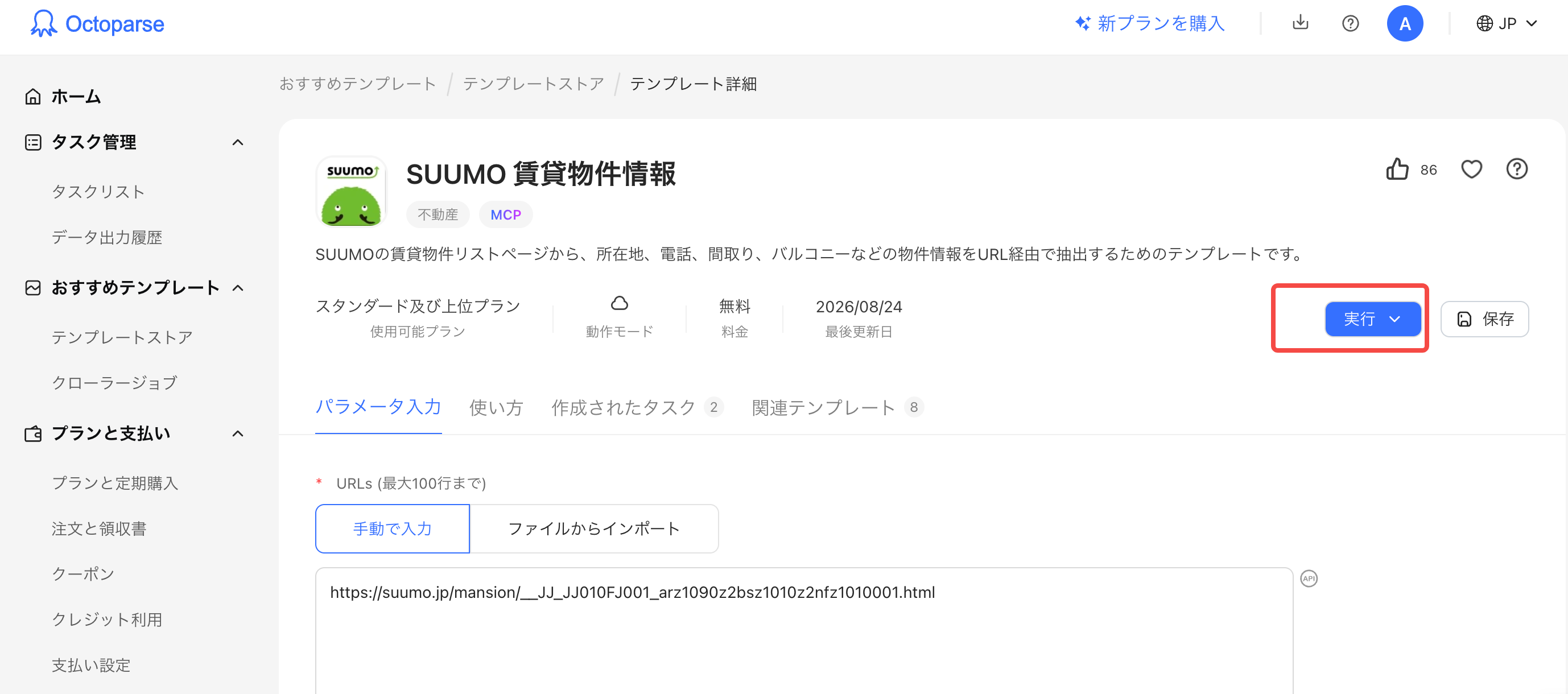This screenshot has height=694, width=1568.
Task: Click the task list icon beside タスク管理
Action: coord(33,142)
